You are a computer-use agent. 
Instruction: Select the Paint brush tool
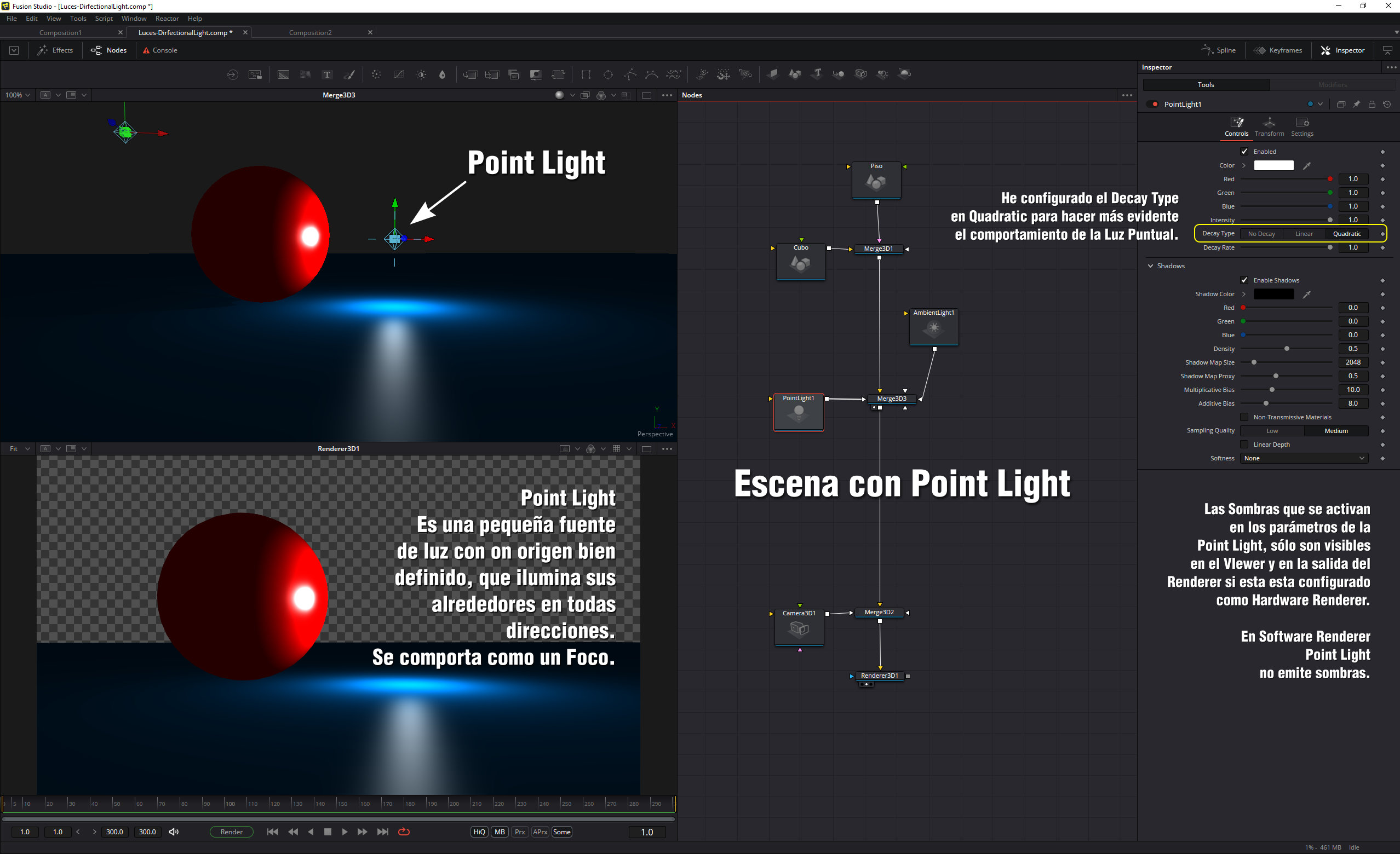coord(350,74)
